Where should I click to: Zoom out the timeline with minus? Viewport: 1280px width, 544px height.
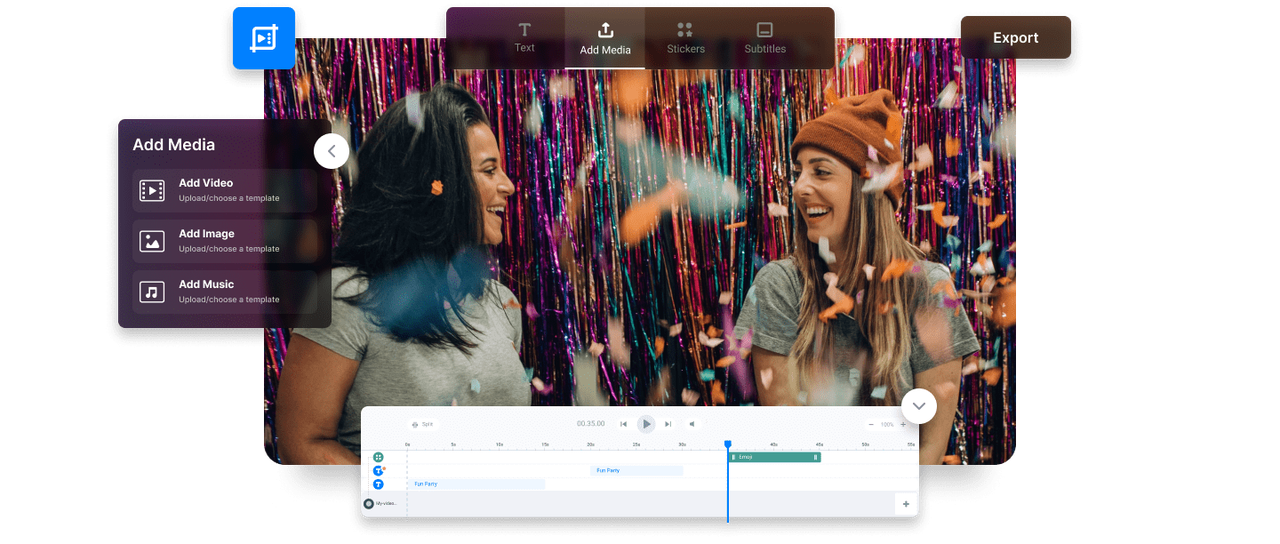click(x=870, y=424)
